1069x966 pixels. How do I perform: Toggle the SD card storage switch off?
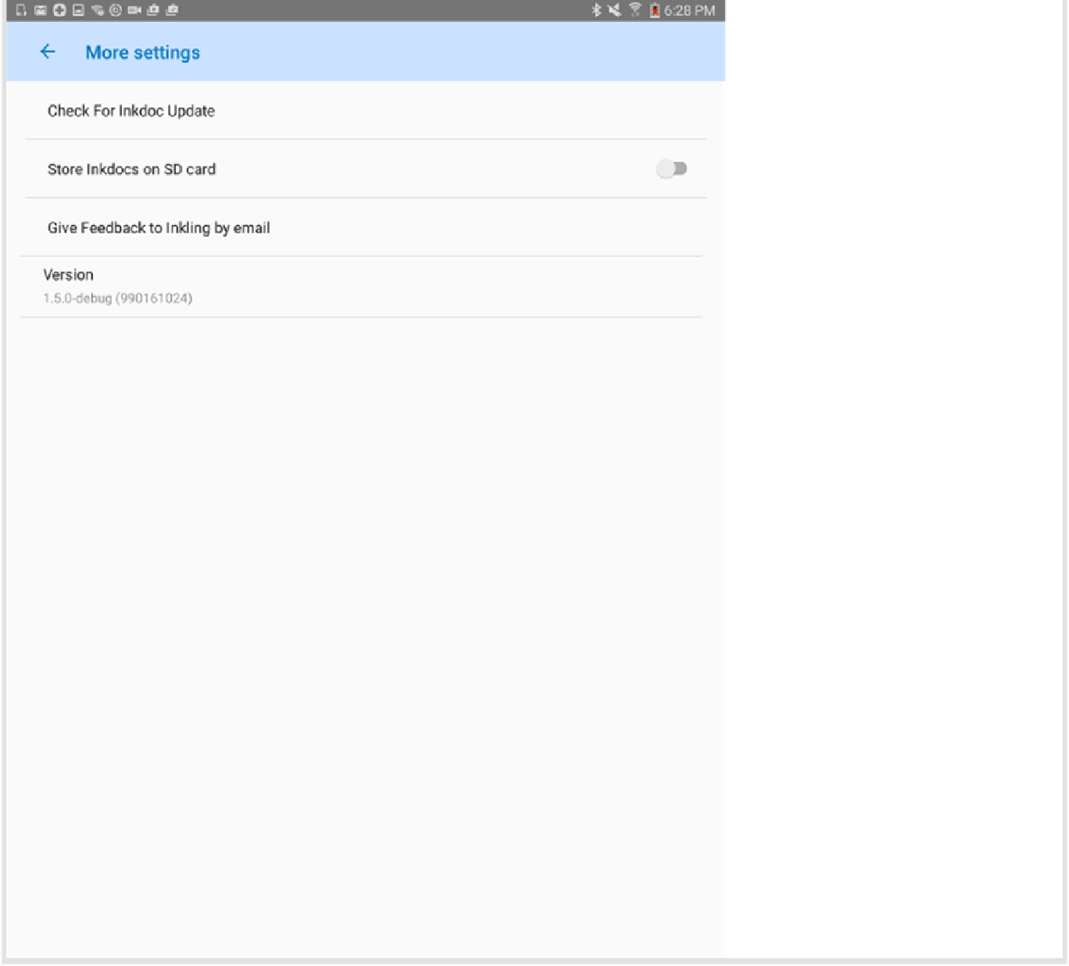[x=674, y=171]
